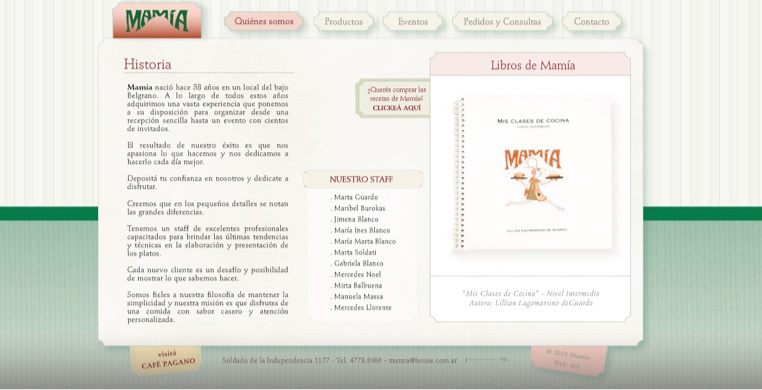Viewport: 762px width, 390px height.
Task: Click the mamia@house.com.ar email address
Action: (423, 361)
